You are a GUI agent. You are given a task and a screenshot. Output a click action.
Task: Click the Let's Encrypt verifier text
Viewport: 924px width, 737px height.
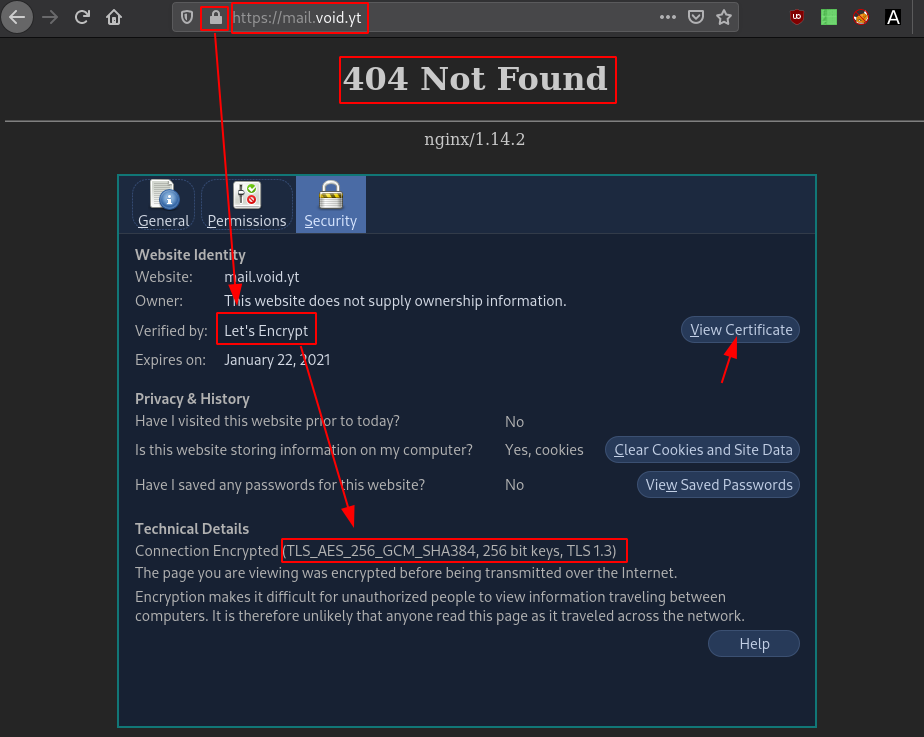click(266, 331)
